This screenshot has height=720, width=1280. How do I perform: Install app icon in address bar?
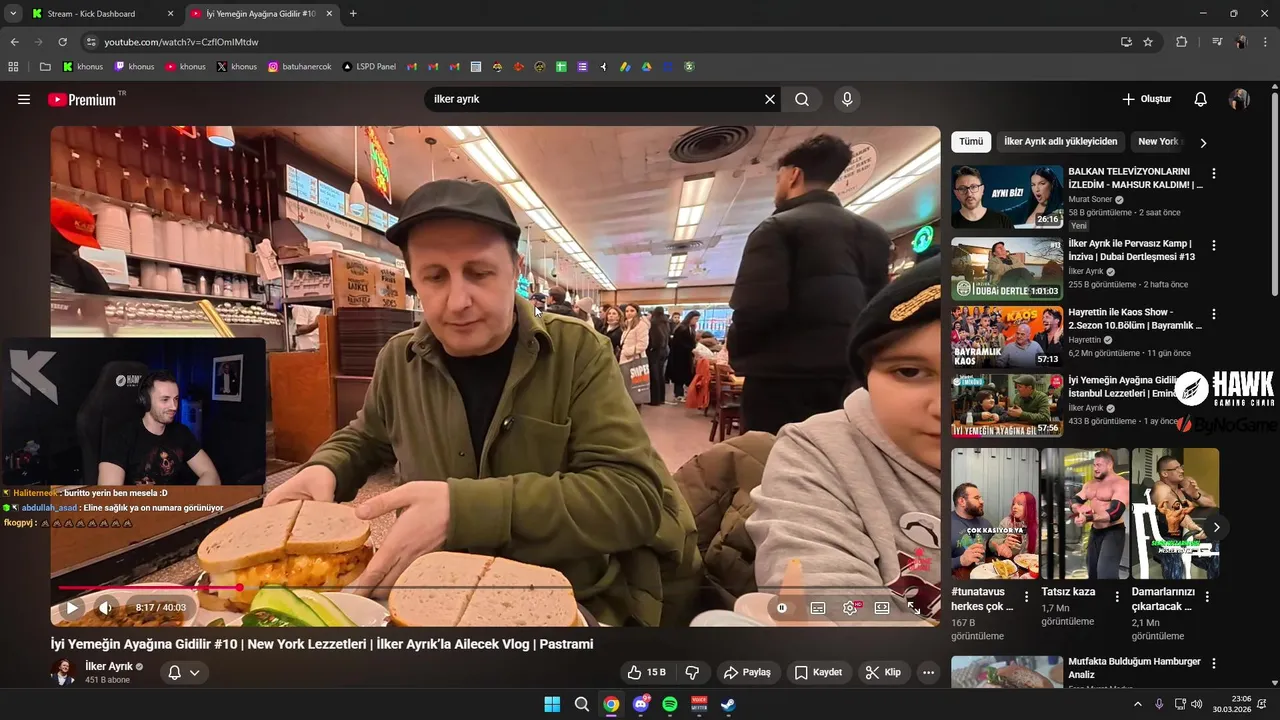[1126, 42]
